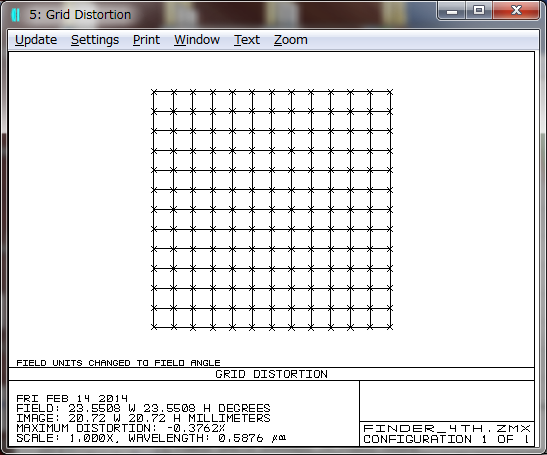The width and height of the screenshot is (547, 455).
Task: Click the top-left corner cross of grid
Action: point(154,92)
